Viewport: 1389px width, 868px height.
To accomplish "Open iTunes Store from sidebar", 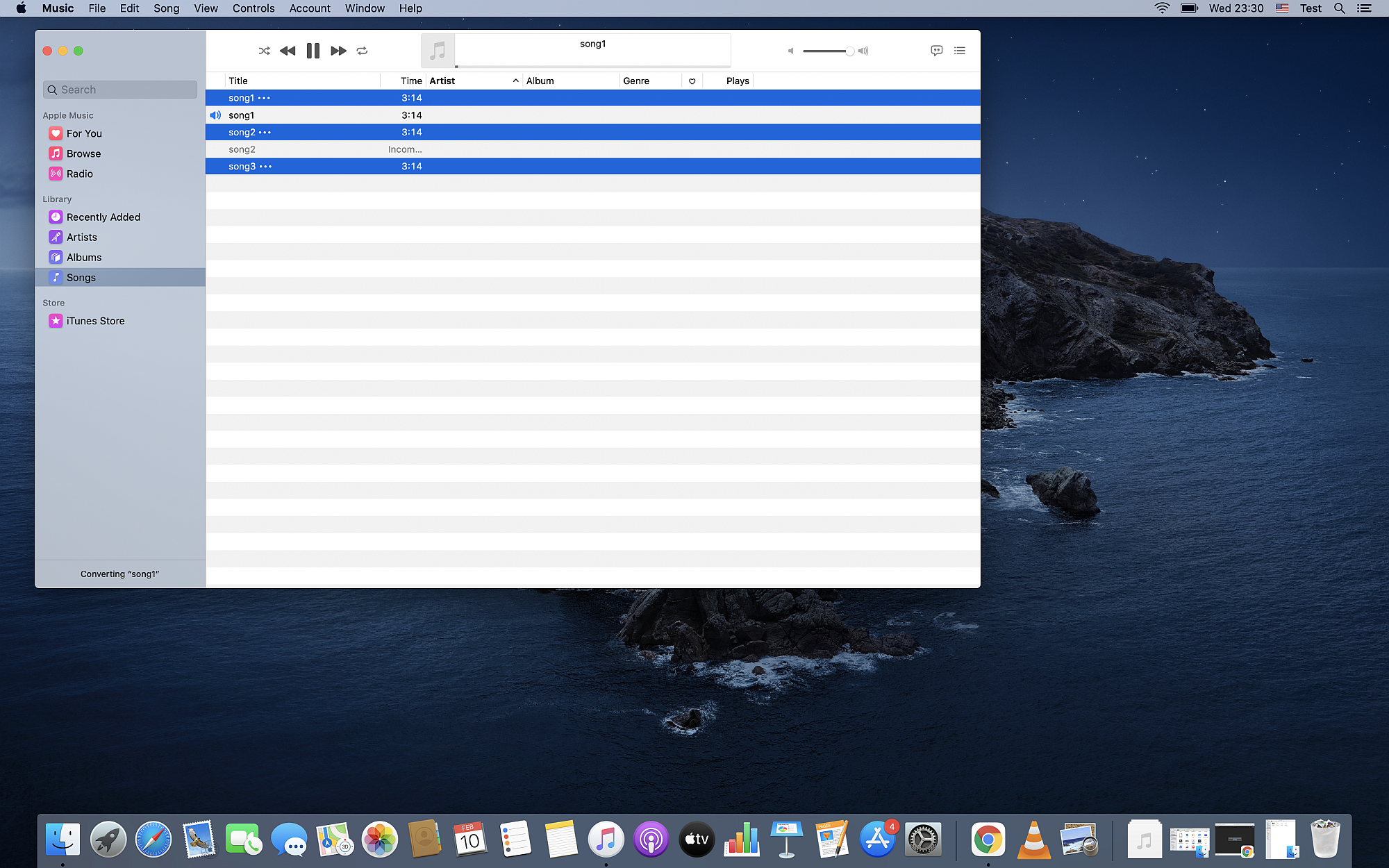I will coord(95,321).
